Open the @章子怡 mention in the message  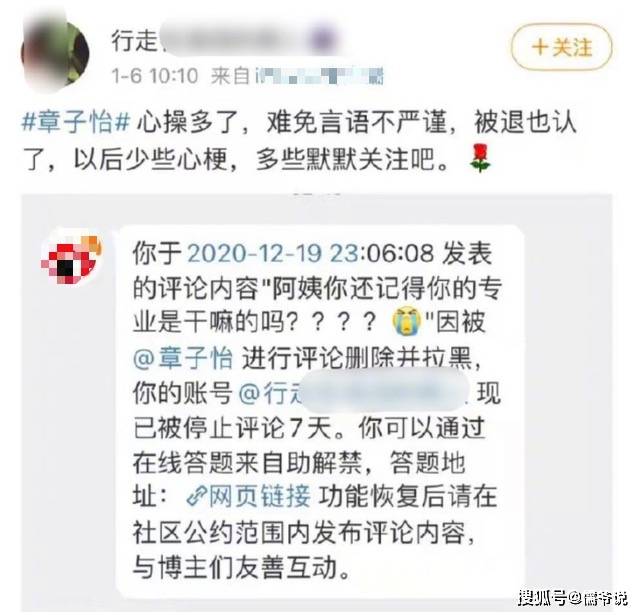(x=183, y=358)
